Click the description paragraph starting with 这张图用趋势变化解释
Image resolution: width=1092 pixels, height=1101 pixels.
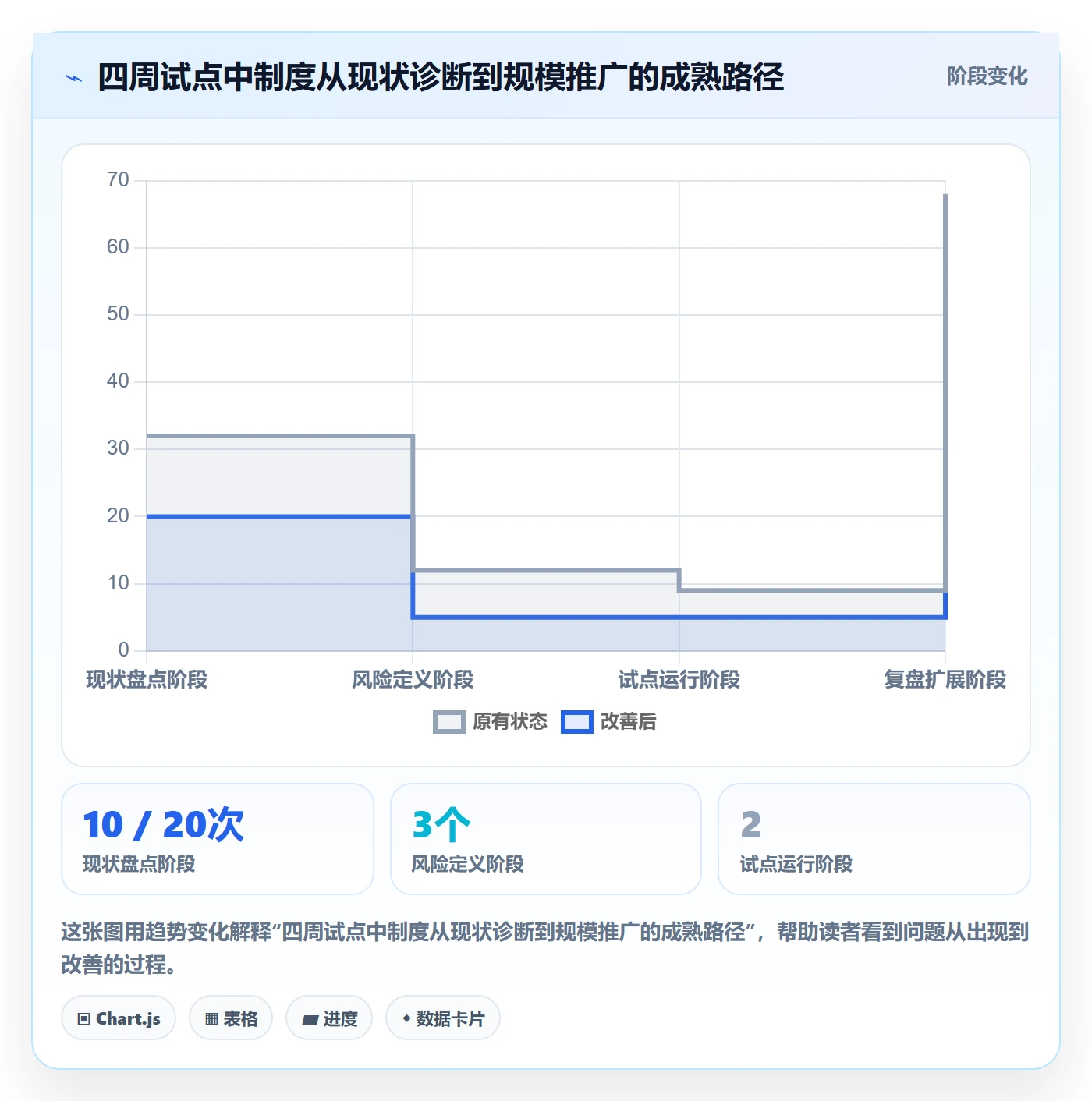click(x=545, y=948)
